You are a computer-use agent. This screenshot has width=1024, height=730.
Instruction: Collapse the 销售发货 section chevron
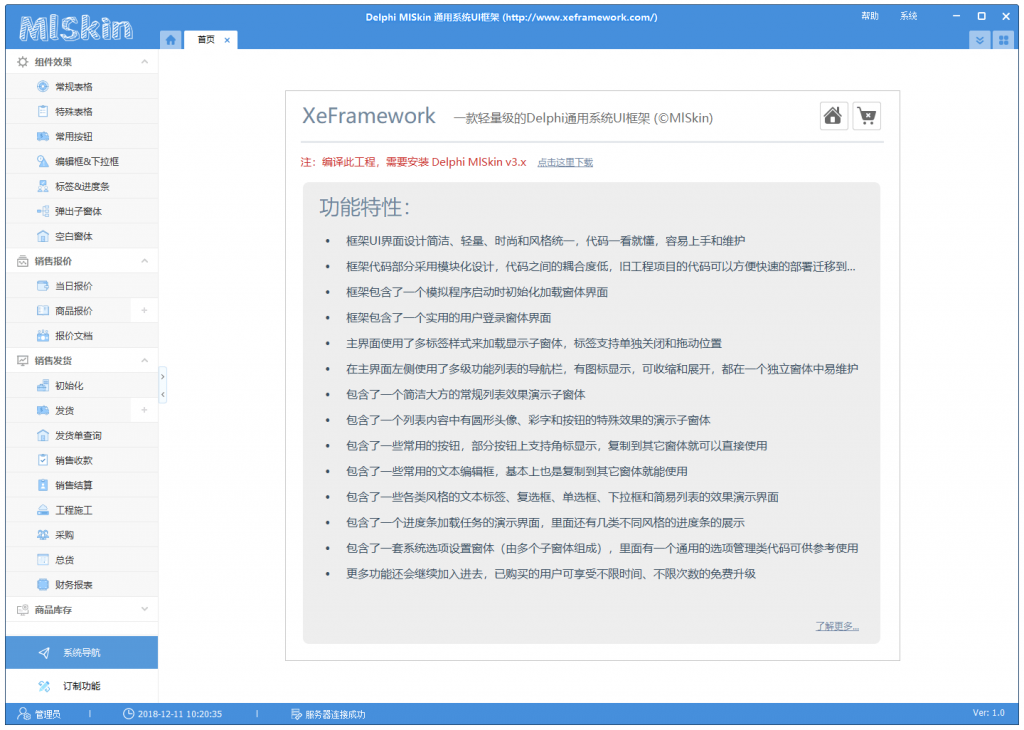144,360
